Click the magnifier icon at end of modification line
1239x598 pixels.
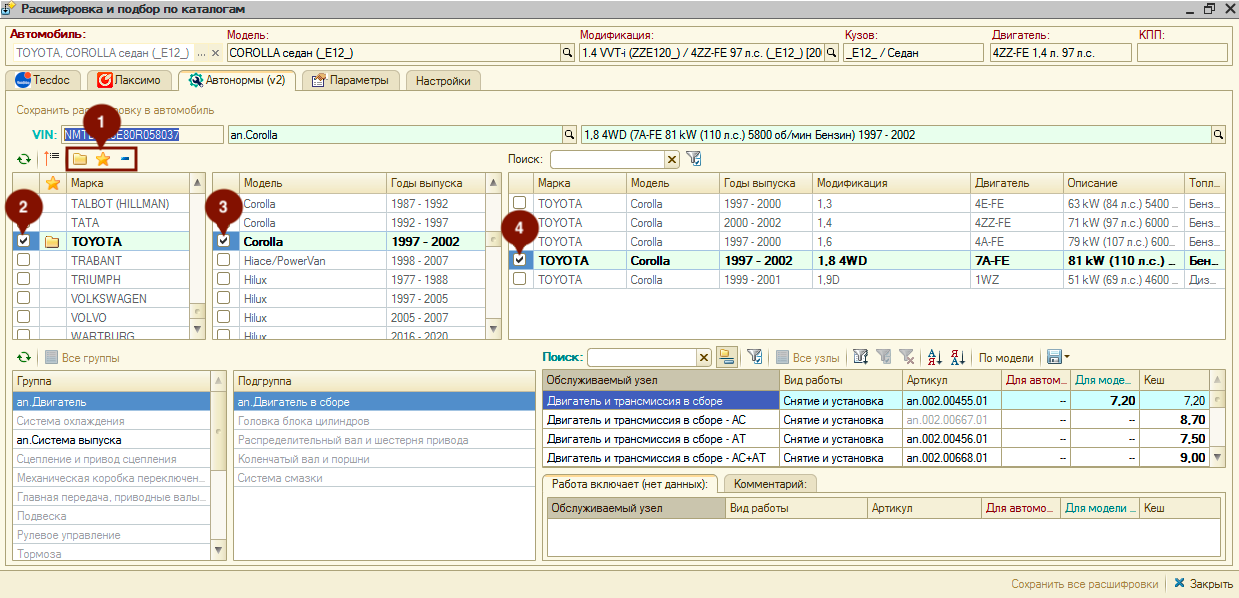1219,134
